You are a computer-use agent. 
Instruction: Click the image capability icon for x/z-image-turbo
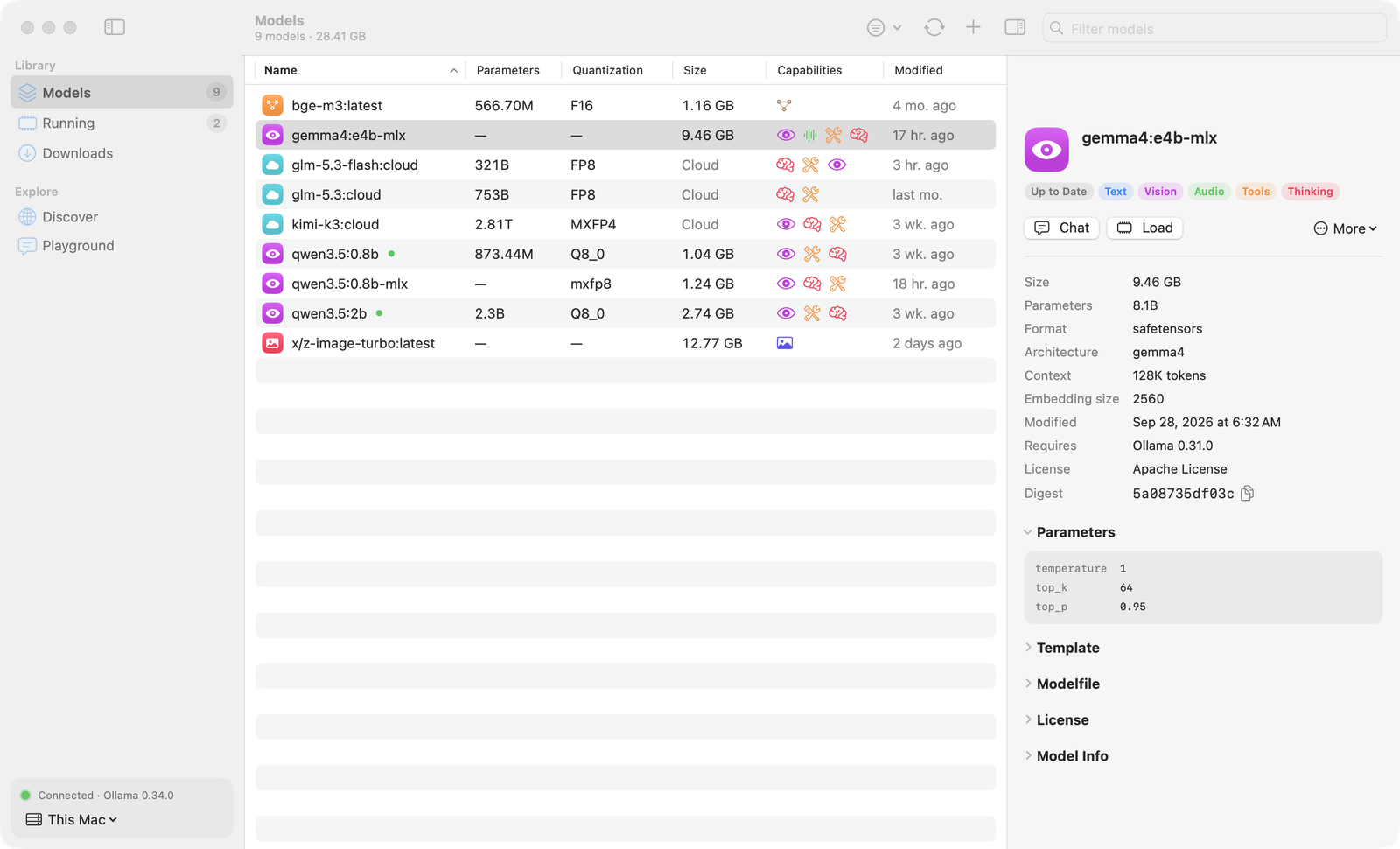pos(785,343)
